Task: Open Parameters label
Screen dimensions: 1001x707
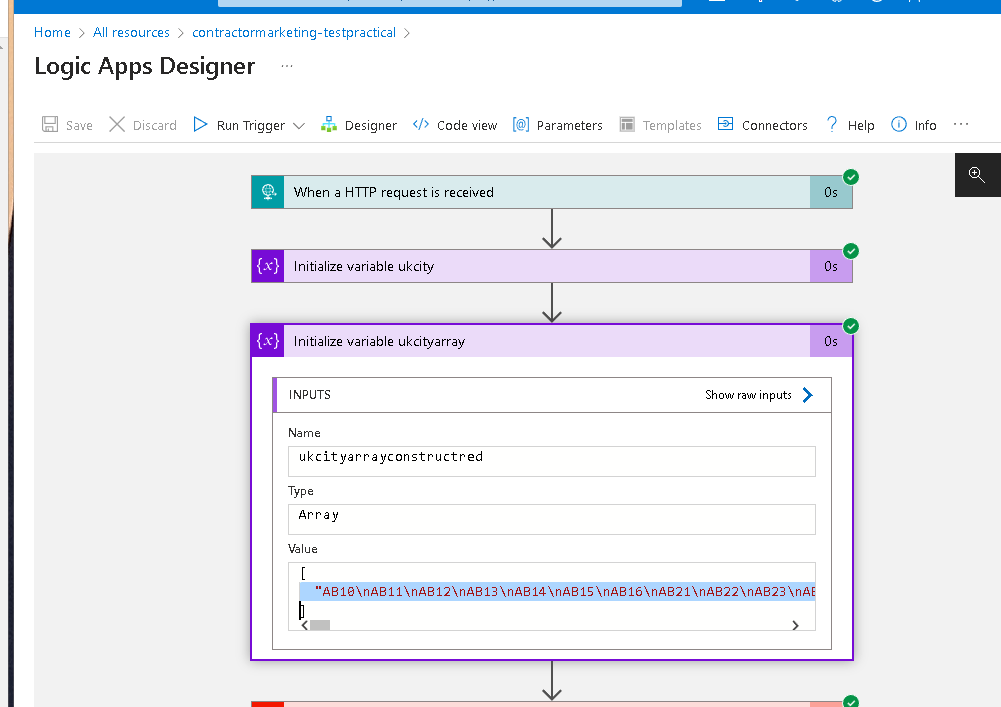Action: 569,125
